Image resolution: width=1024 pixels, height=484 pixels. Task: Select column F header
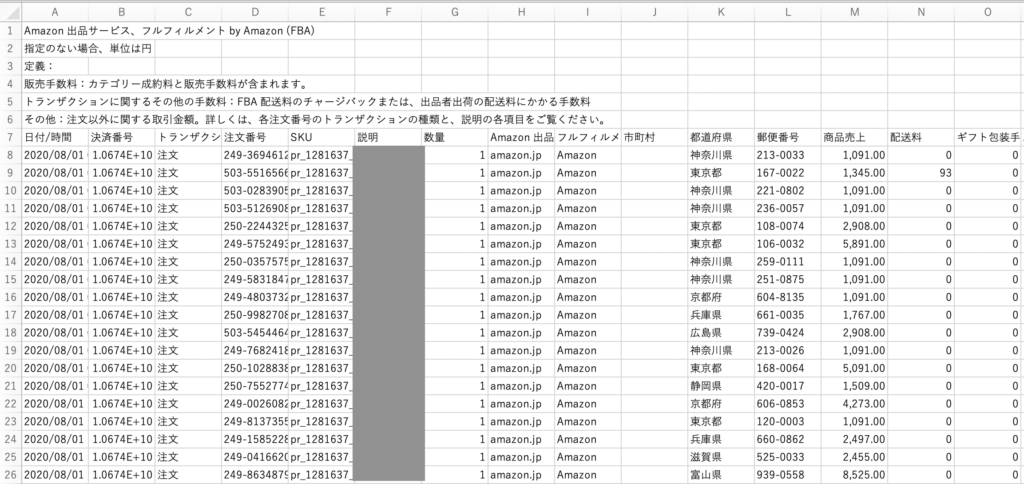(388, 12)
